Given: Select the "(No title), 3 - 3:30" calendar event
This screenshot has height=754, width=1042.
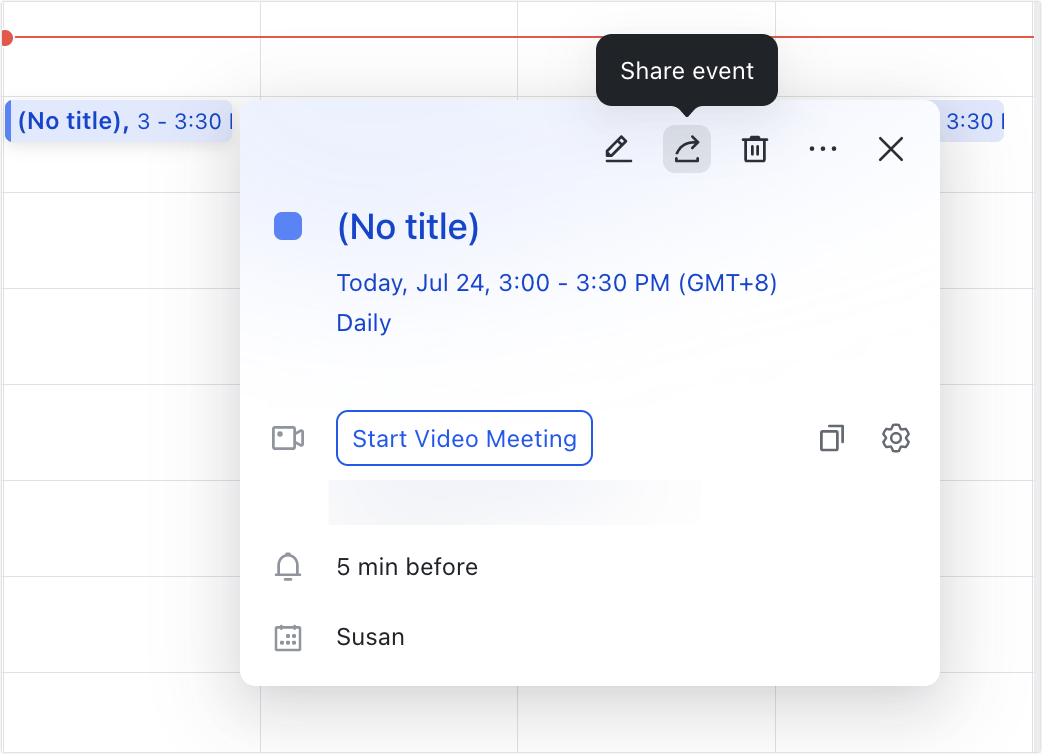Looking at the screenshot, I should (119, 121).
